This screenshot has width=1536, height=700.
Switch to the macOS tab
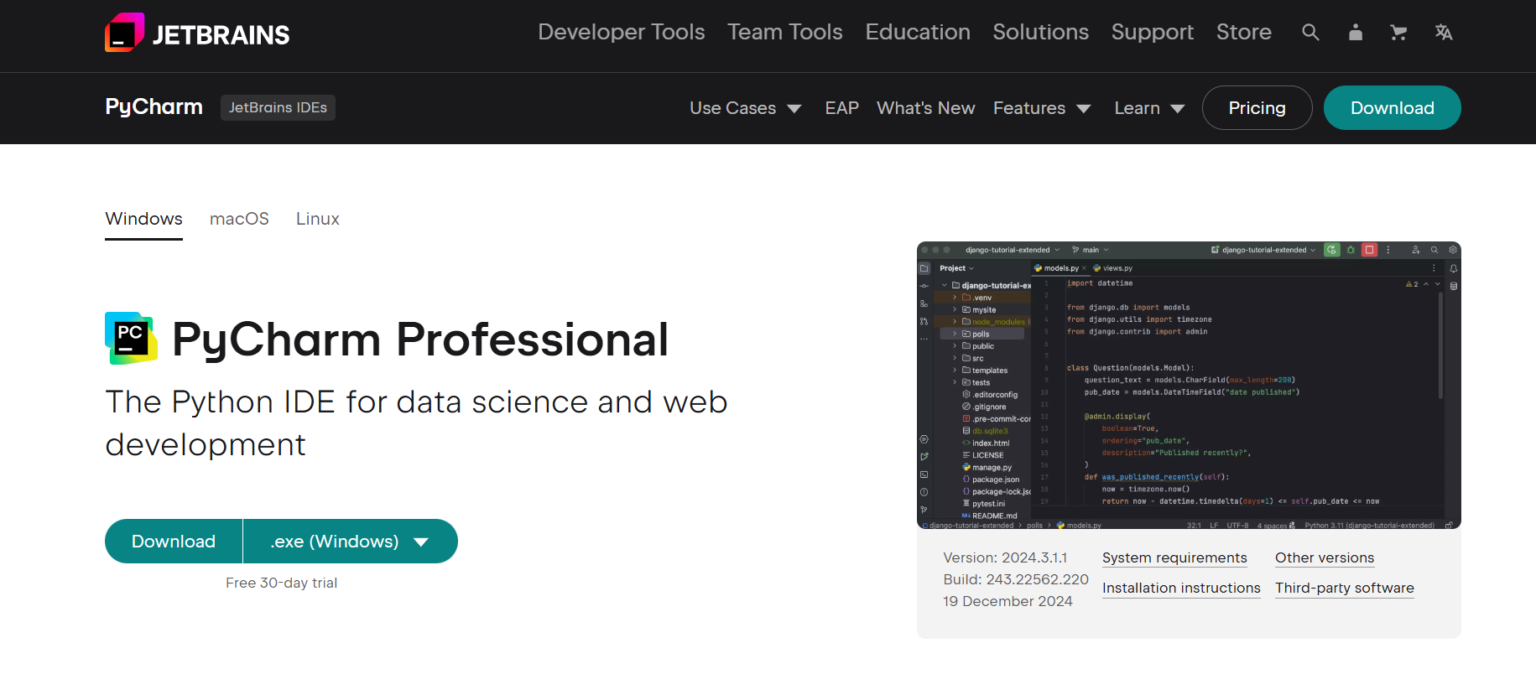[x=239, y=218]
